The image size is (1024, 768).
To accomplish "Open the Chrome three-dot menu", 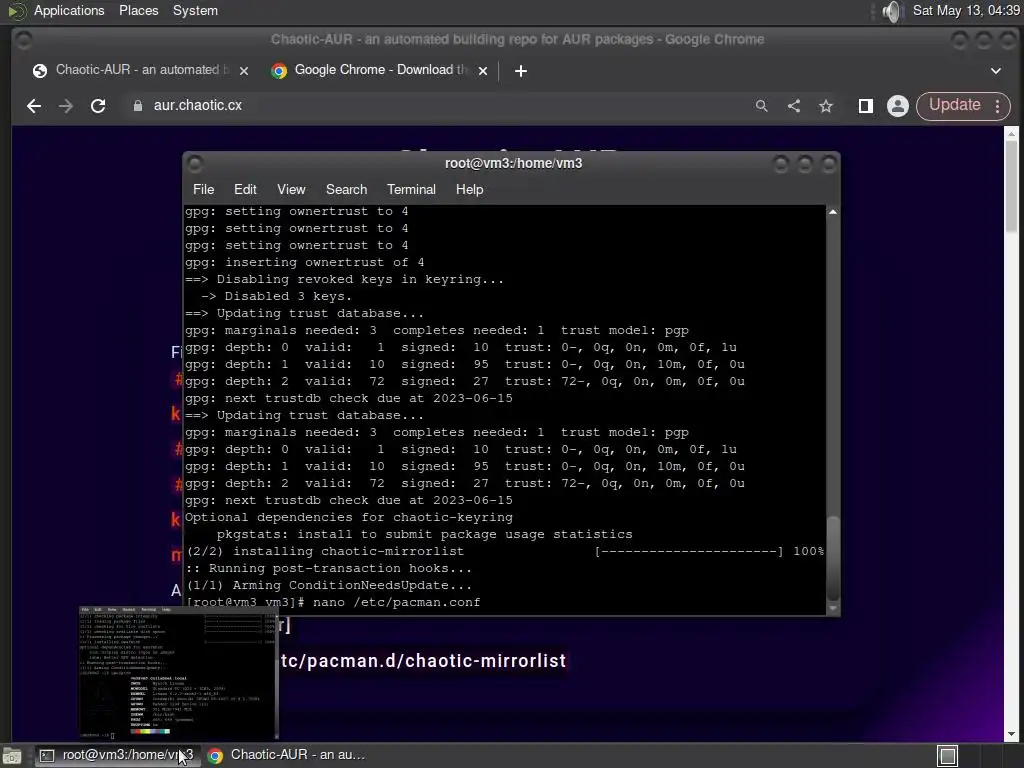I will [x=998, y=106].
